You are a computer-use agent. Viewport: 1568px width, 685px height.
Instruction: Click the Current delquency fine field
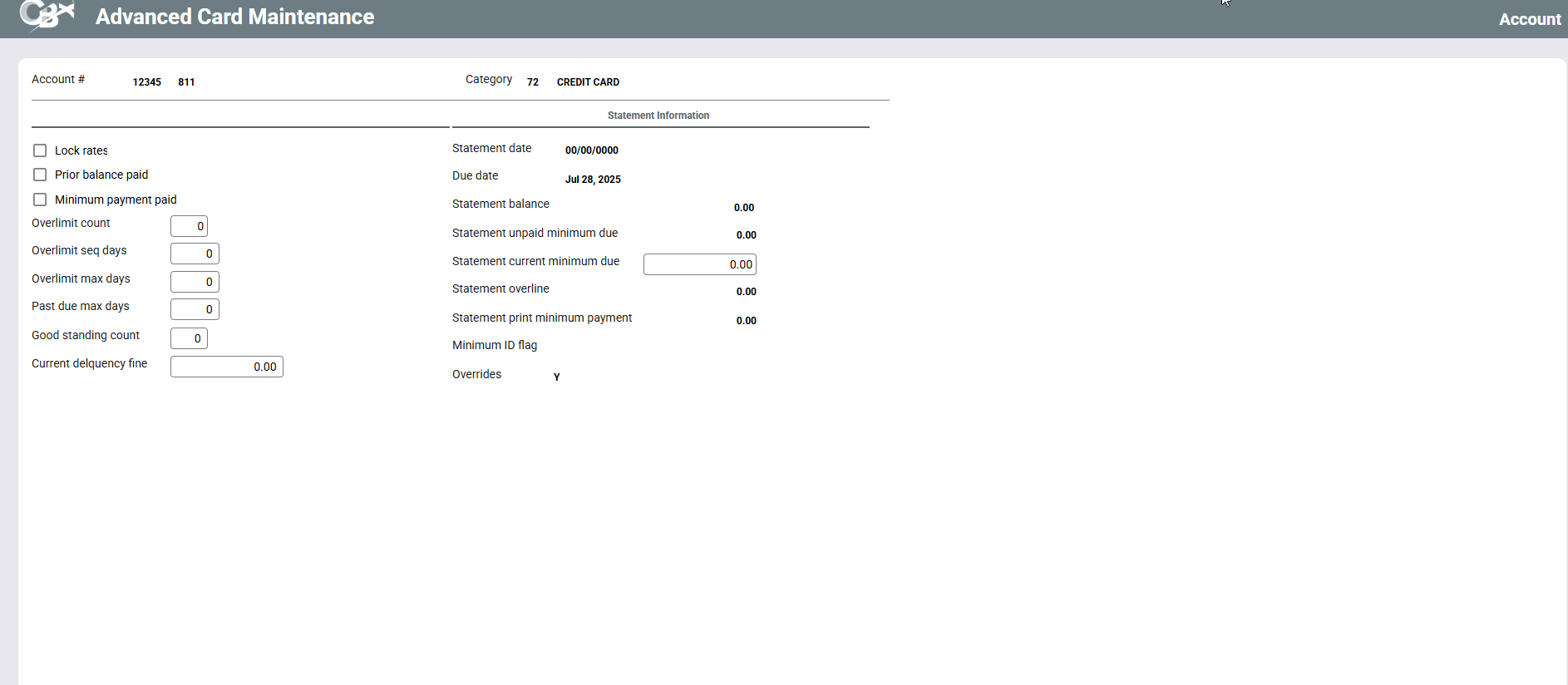(x=226, y=367)
